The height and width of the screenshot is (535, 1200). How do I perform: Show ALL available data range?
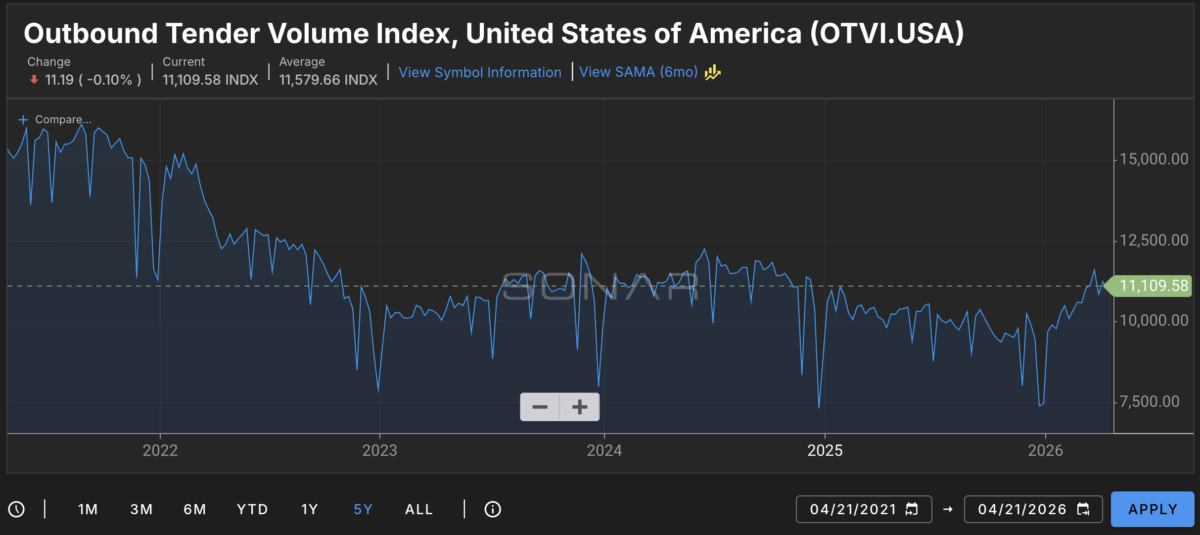tap(419, 509)
